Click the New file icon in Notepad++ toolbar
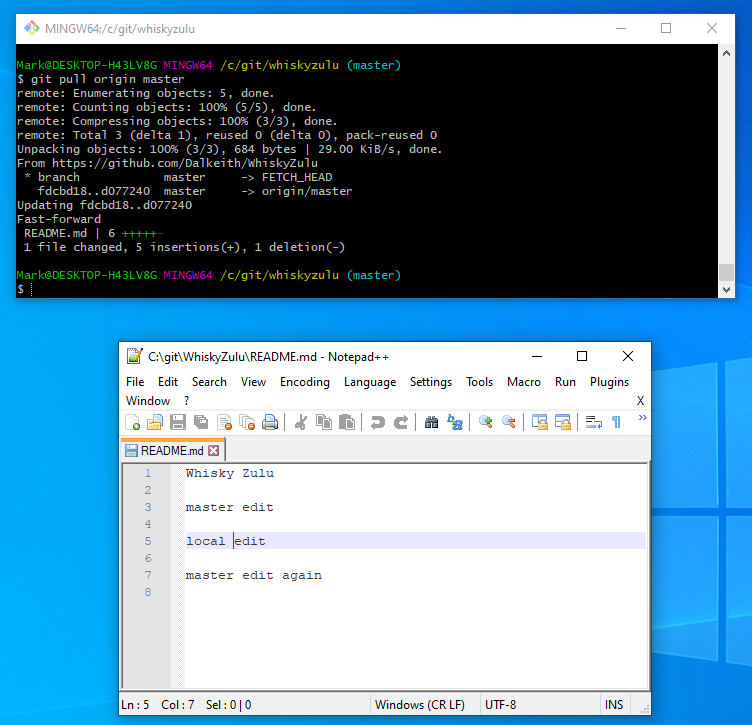Image resolution: width=752 pixels, height=725 pixels. click(x=132, y=422)
